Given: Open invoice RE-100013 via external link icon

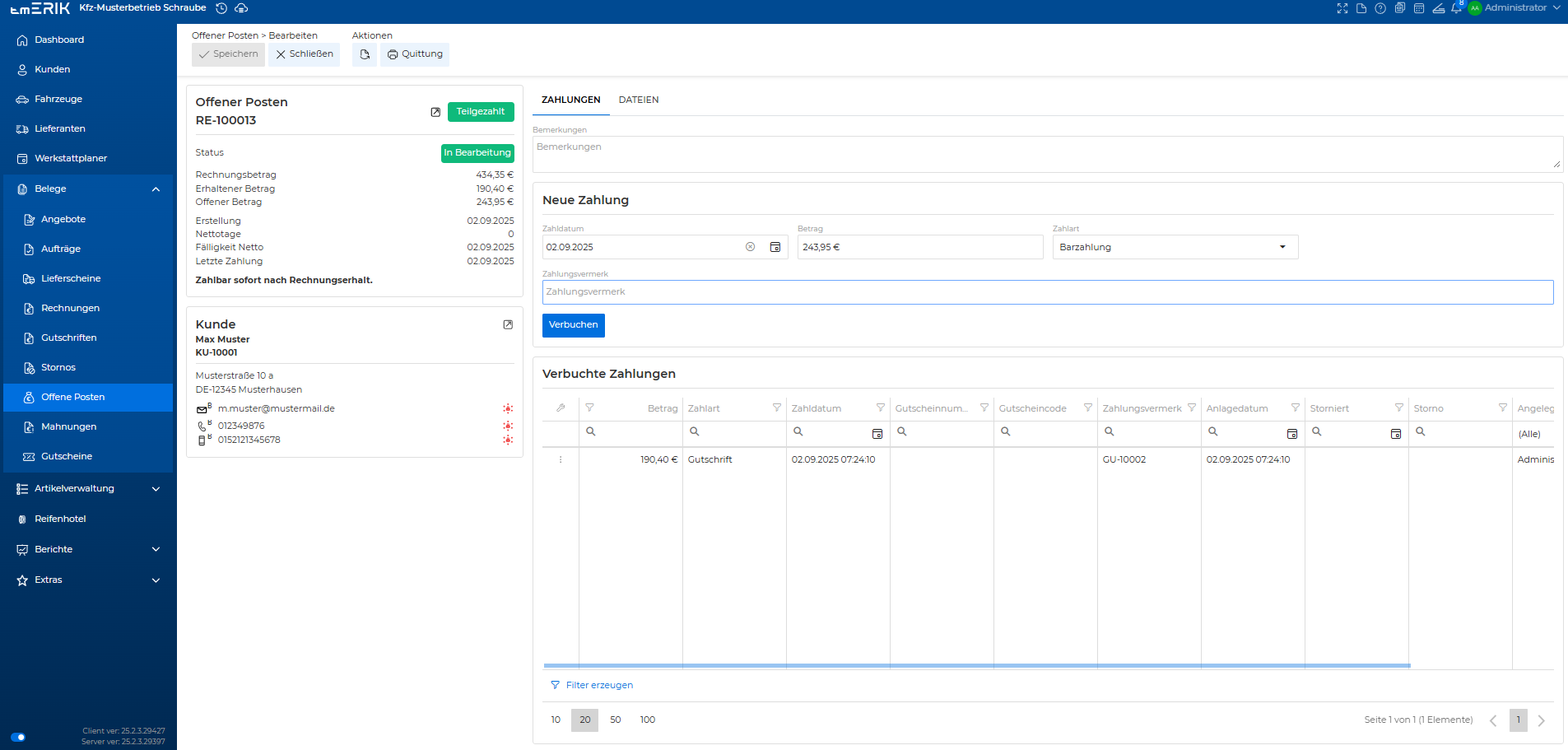Looking at the screenshot, I should point(435,112).
